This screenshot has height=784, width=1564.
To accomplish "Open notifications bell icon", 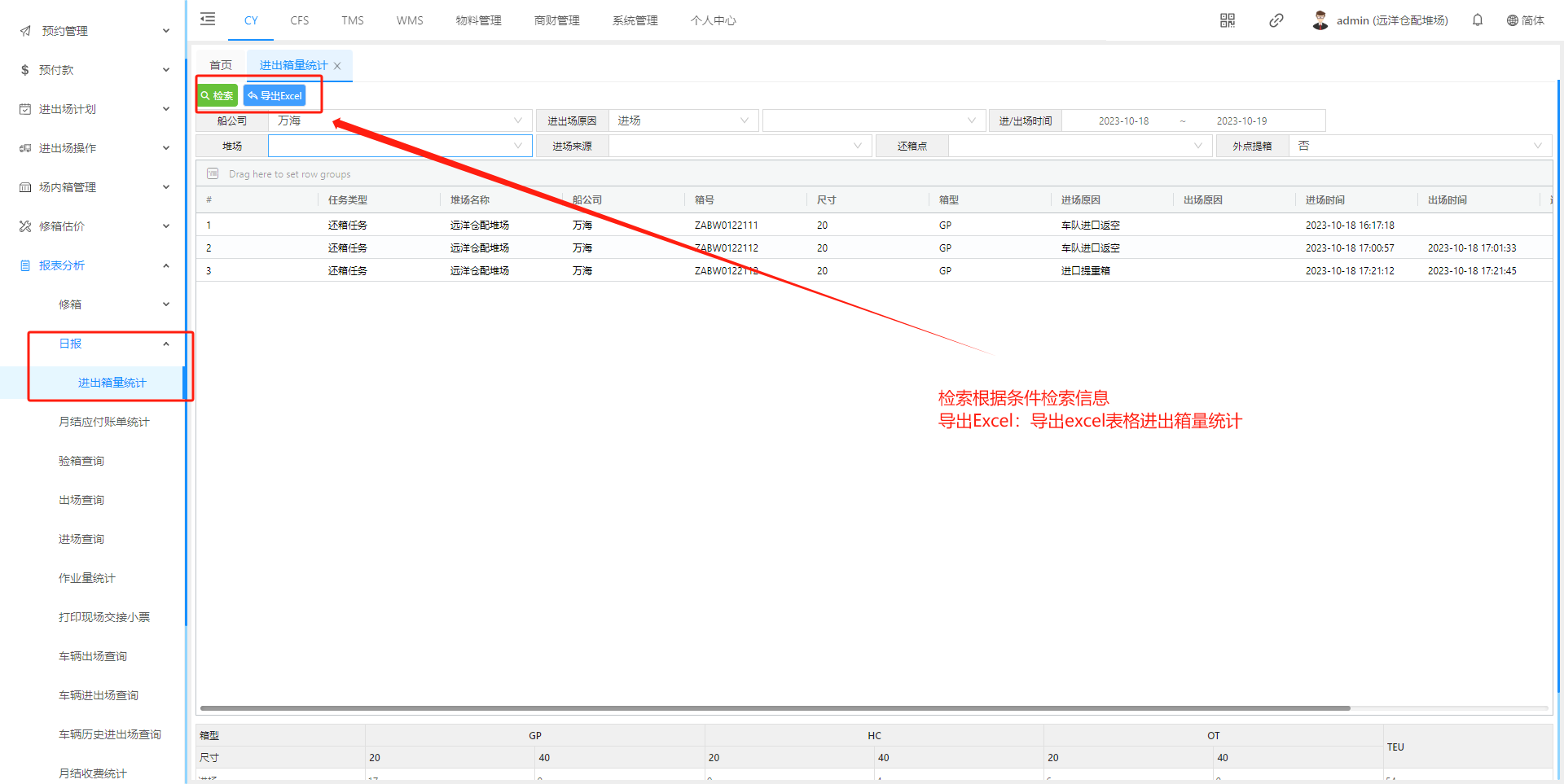I will point(1477,20).
